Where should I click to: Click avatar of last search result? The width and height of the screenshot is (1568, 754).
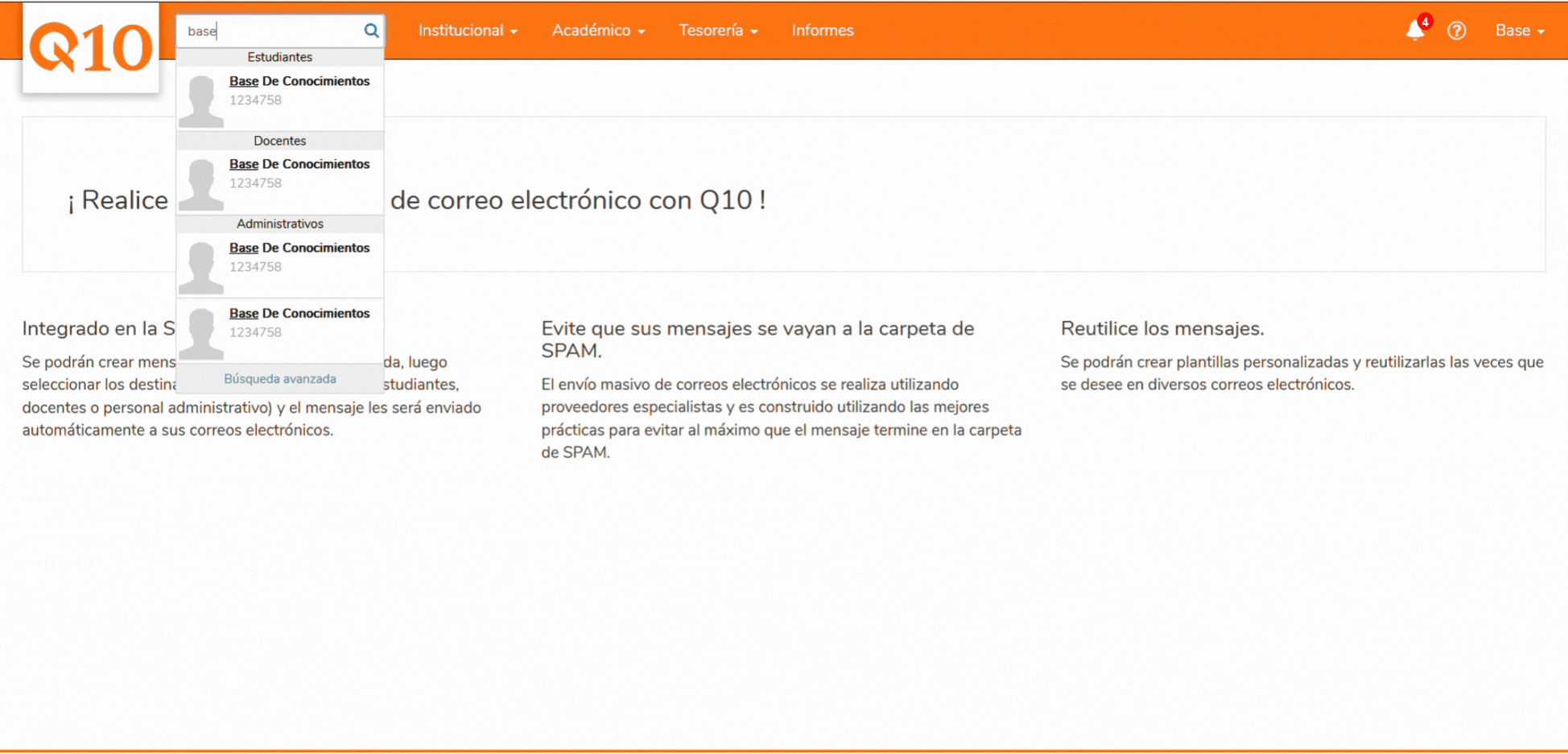click(x=201, y=332)
